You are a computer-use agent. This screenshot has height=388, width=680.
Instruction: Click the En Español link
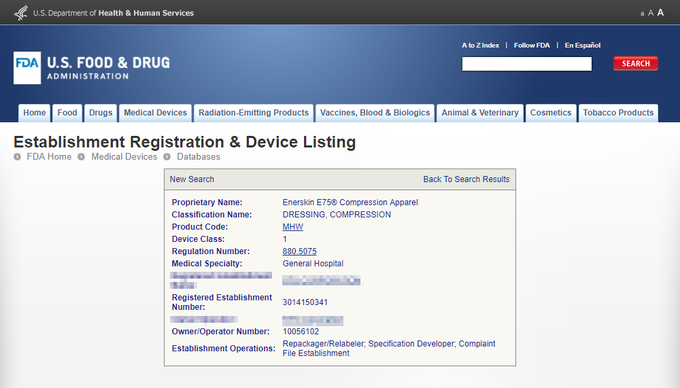(582, 46)
